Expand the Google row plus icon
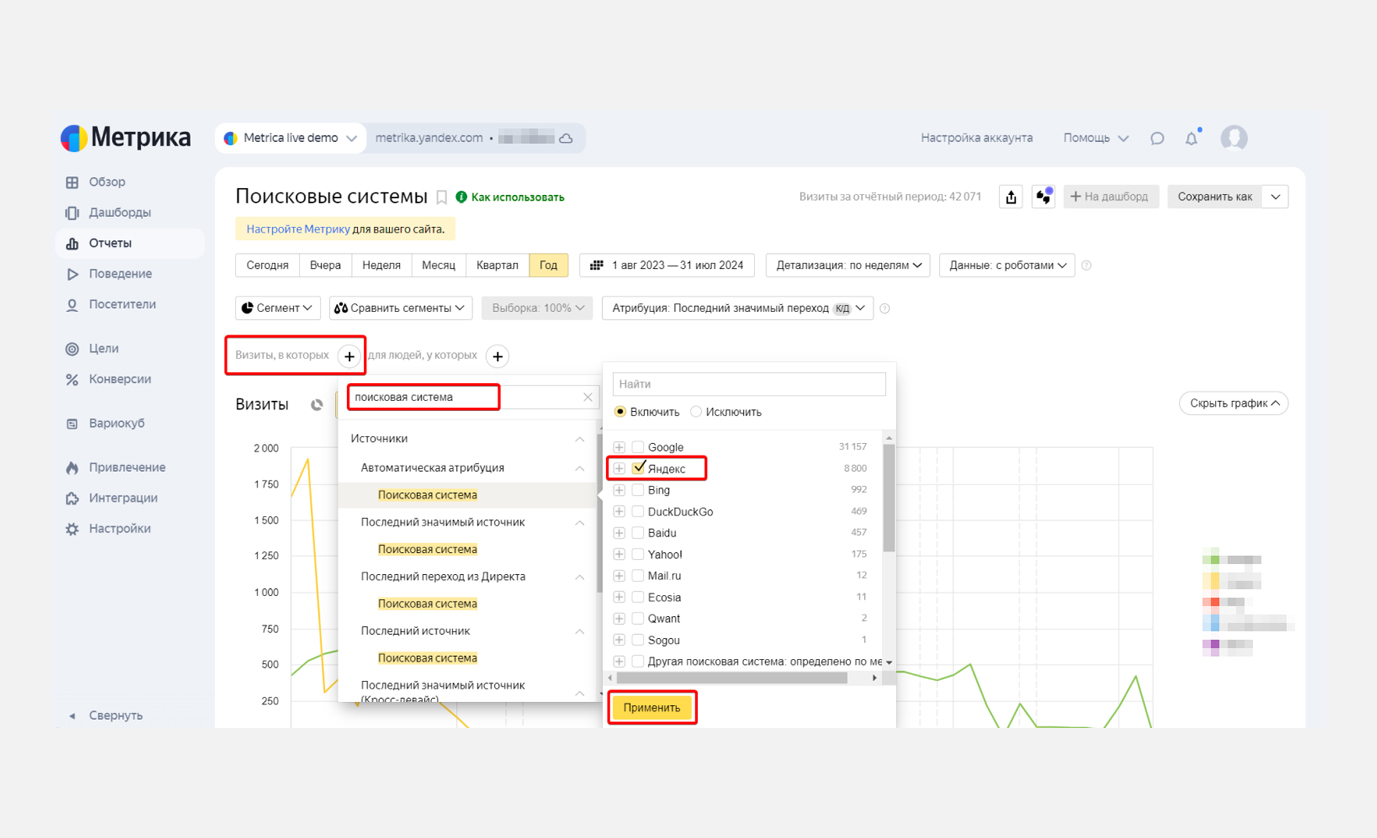1377x838 pixels. coord(619,447)
